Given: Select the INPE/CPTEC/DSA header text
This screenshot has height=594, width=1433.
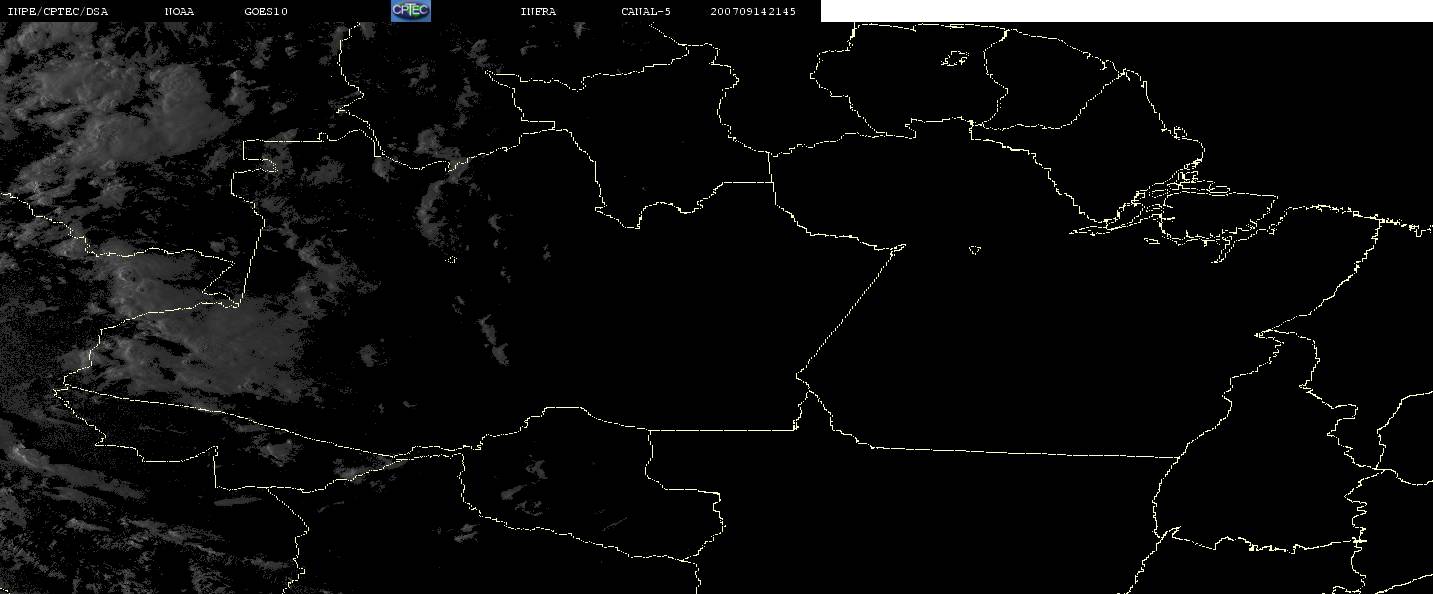Looking at the screenshot, I should [58, 12].
